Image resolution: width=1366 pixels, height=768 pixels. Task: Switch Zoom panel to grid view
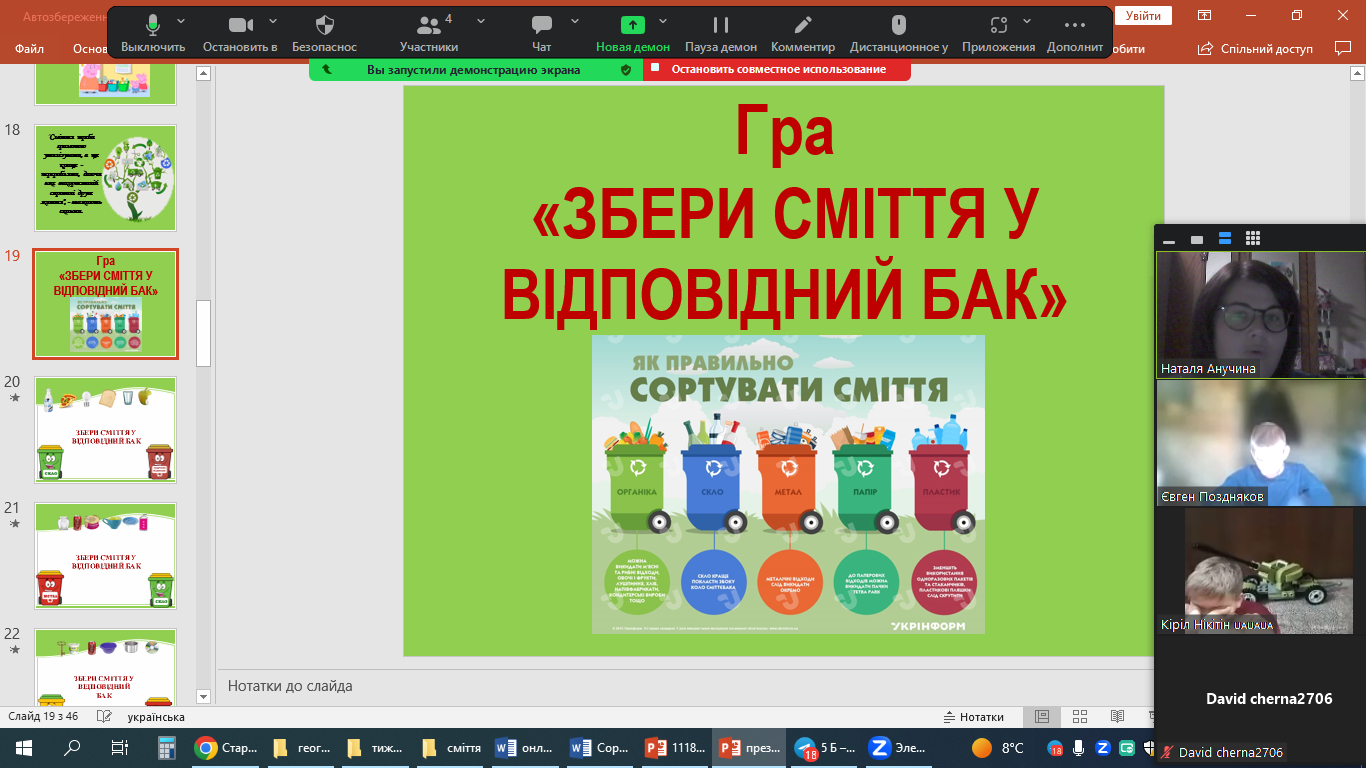(1253, 239)
